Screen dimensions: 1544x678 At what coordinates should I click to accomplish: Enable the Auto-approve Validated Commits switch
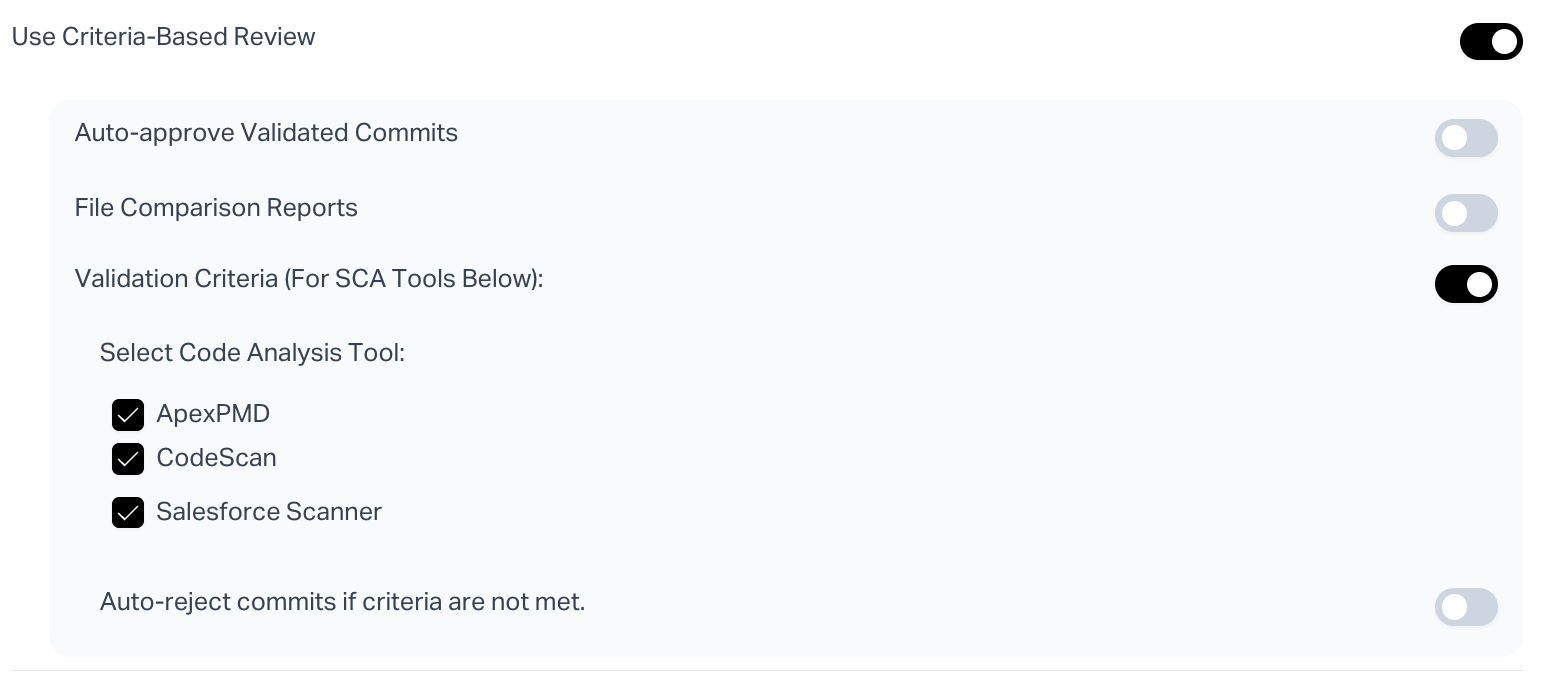(1465, 138)
